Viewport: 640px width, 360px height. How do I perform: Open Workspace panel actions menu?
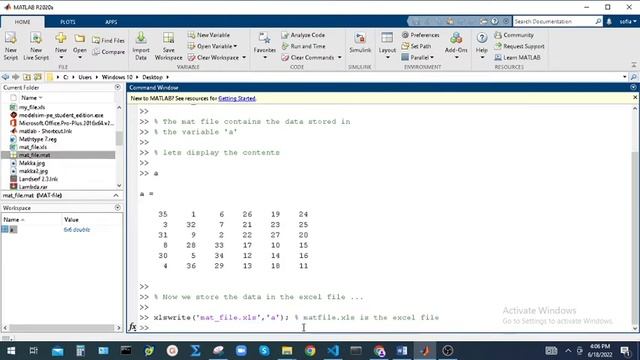coord(118,208)
